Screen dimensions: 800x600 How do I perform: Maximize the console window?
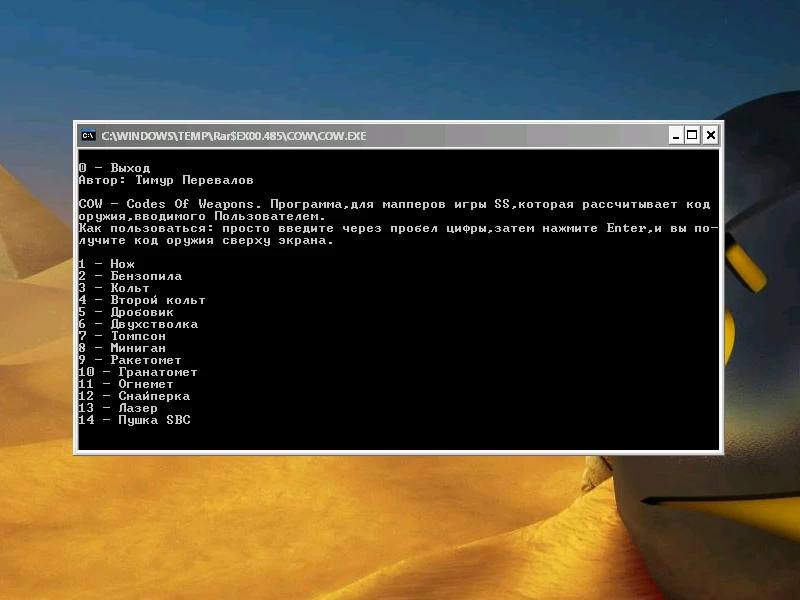pos(692,135)
